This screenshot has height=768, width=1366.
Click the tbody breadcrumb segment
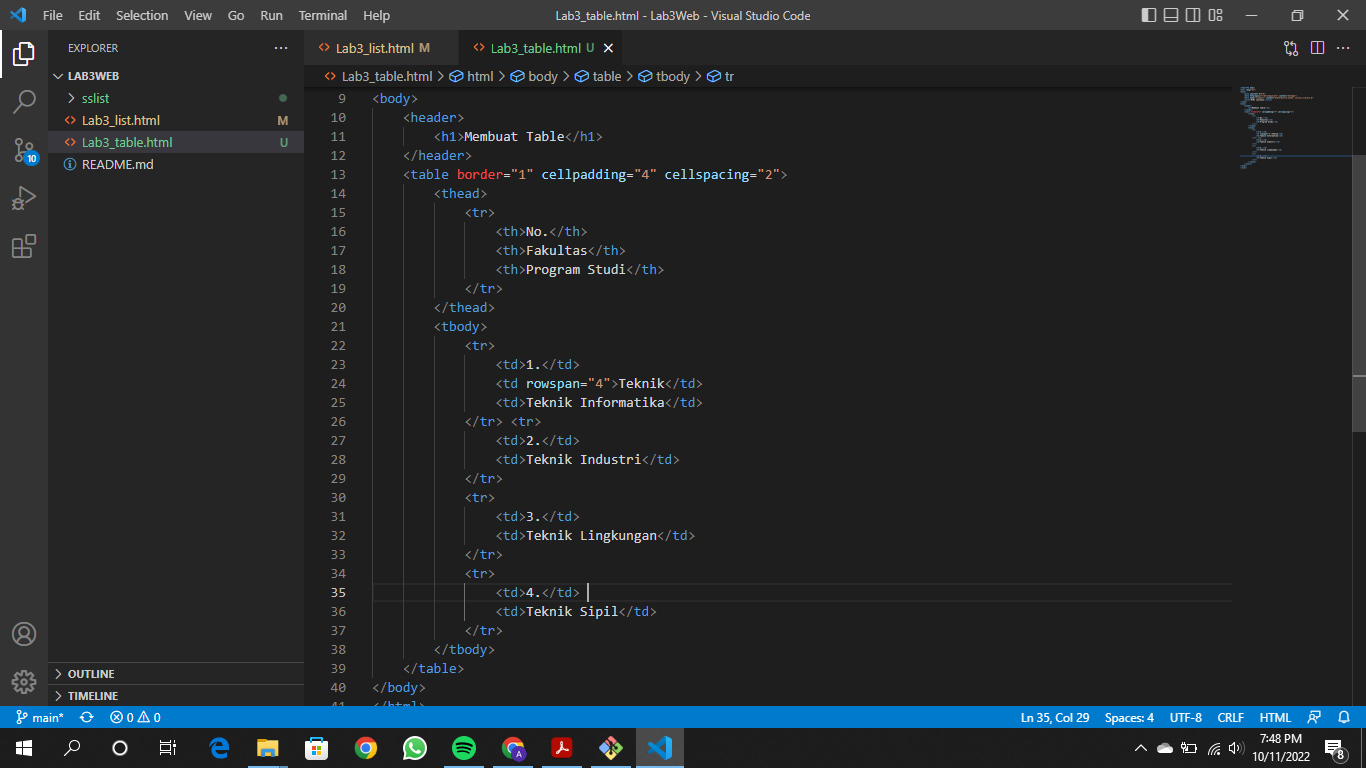coord(664,76)
